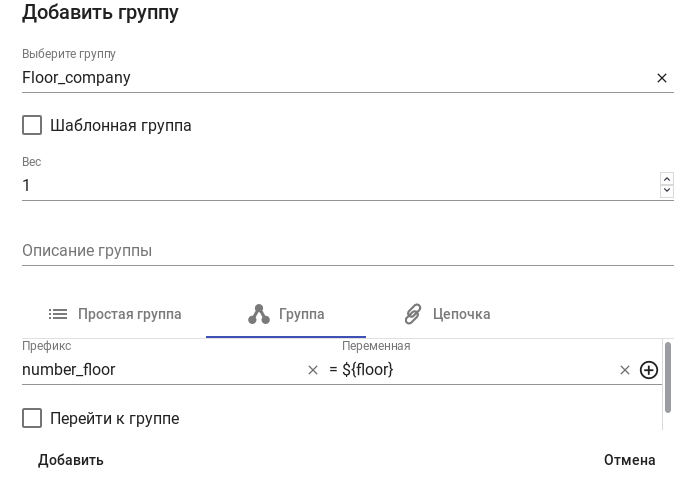The height and width of the screenshot is (481, 696).
Task: Clear the ${floor} variable field
Action: coord(625,370)
